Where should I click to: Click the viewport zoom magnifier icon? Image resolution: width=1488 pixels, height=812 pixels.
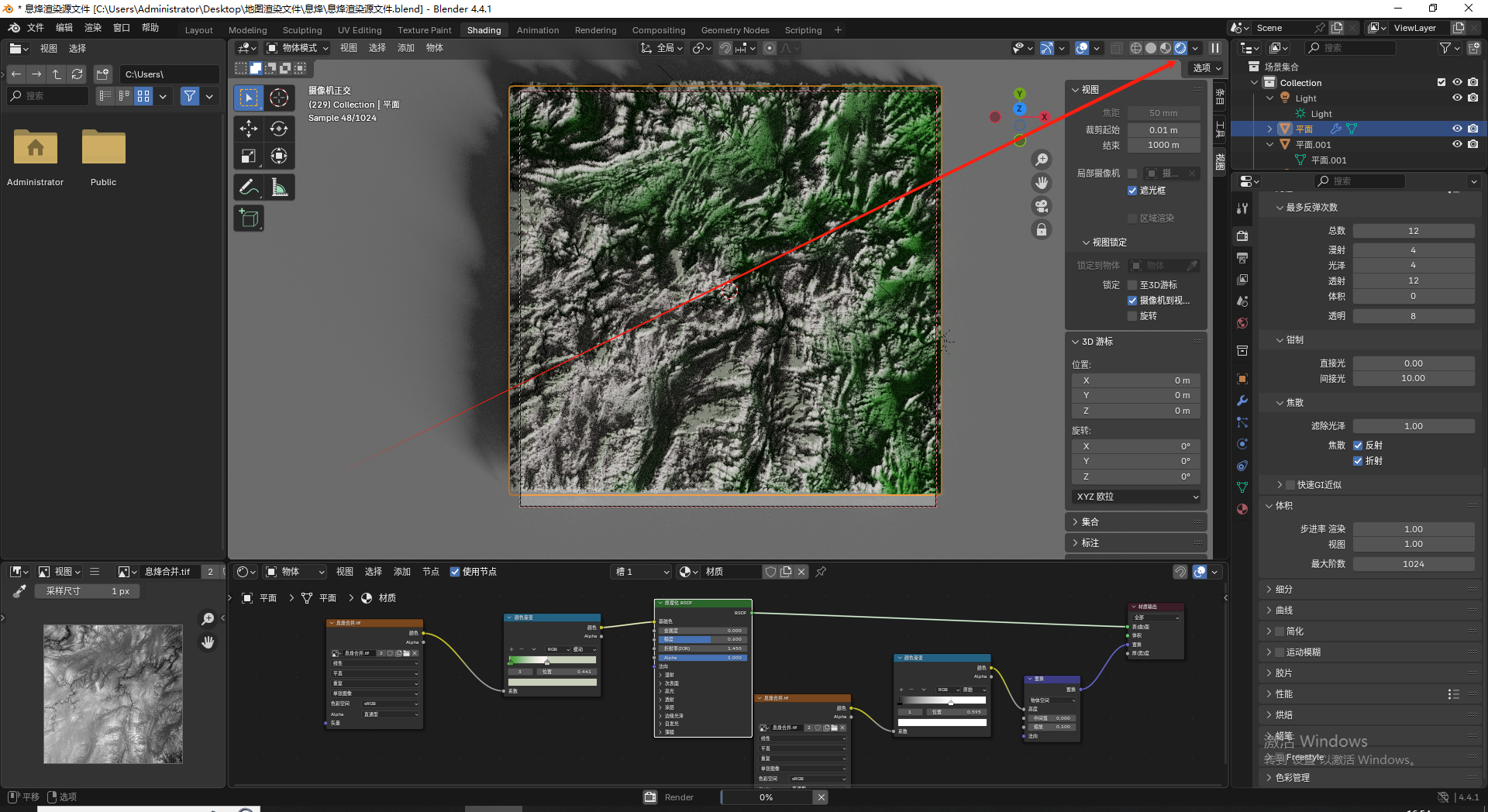pos(1042,160)
